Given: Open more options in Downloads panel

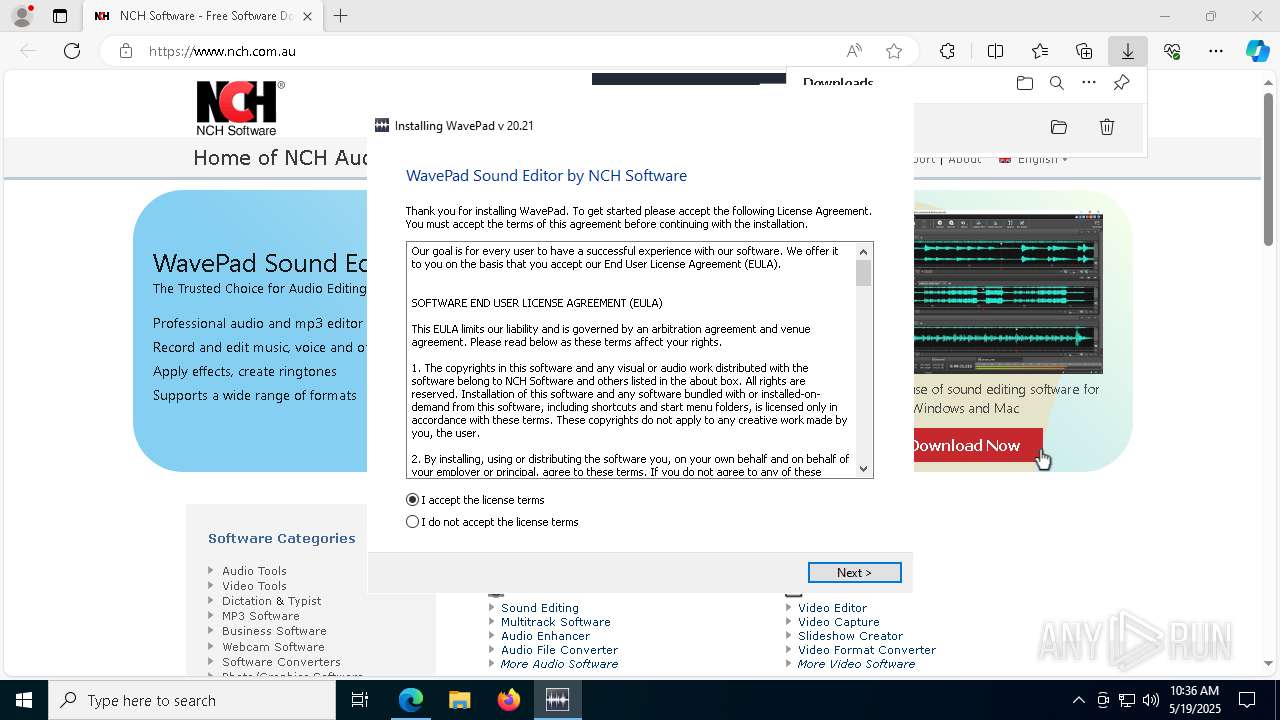Looking at the screenshot, I should tap(1089, 83).
